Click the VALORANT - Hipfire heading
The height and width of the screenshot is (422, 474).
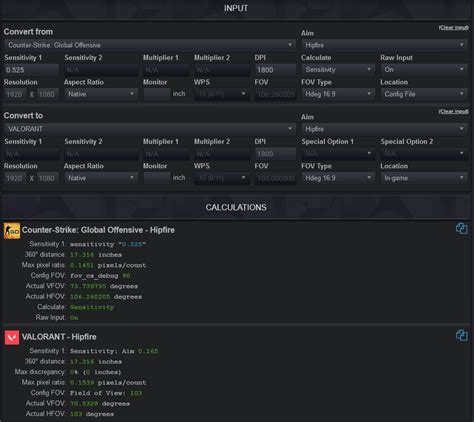coord(59,337)
